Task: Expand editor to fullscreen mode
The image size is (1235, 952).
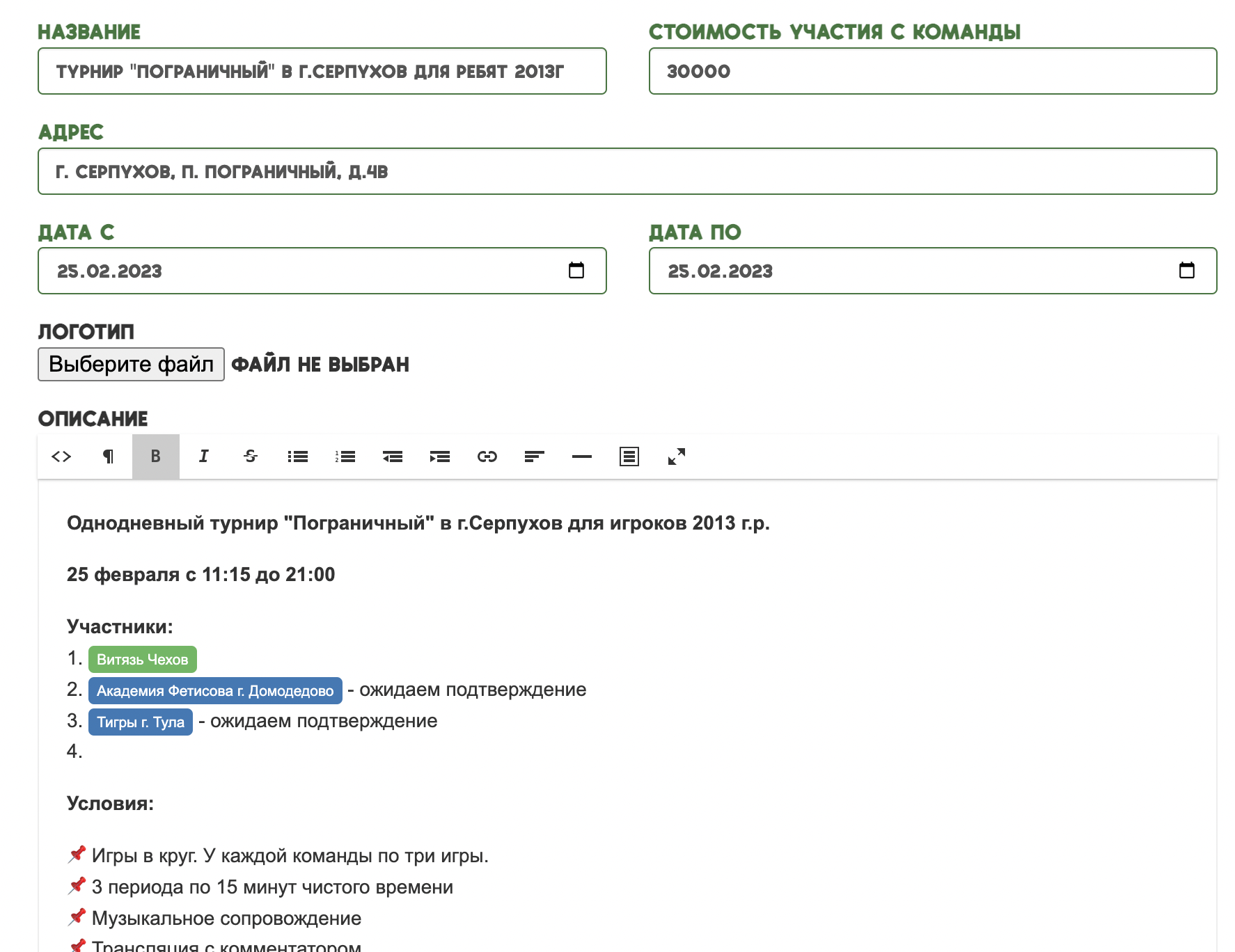Action: (x=677, y=457)
